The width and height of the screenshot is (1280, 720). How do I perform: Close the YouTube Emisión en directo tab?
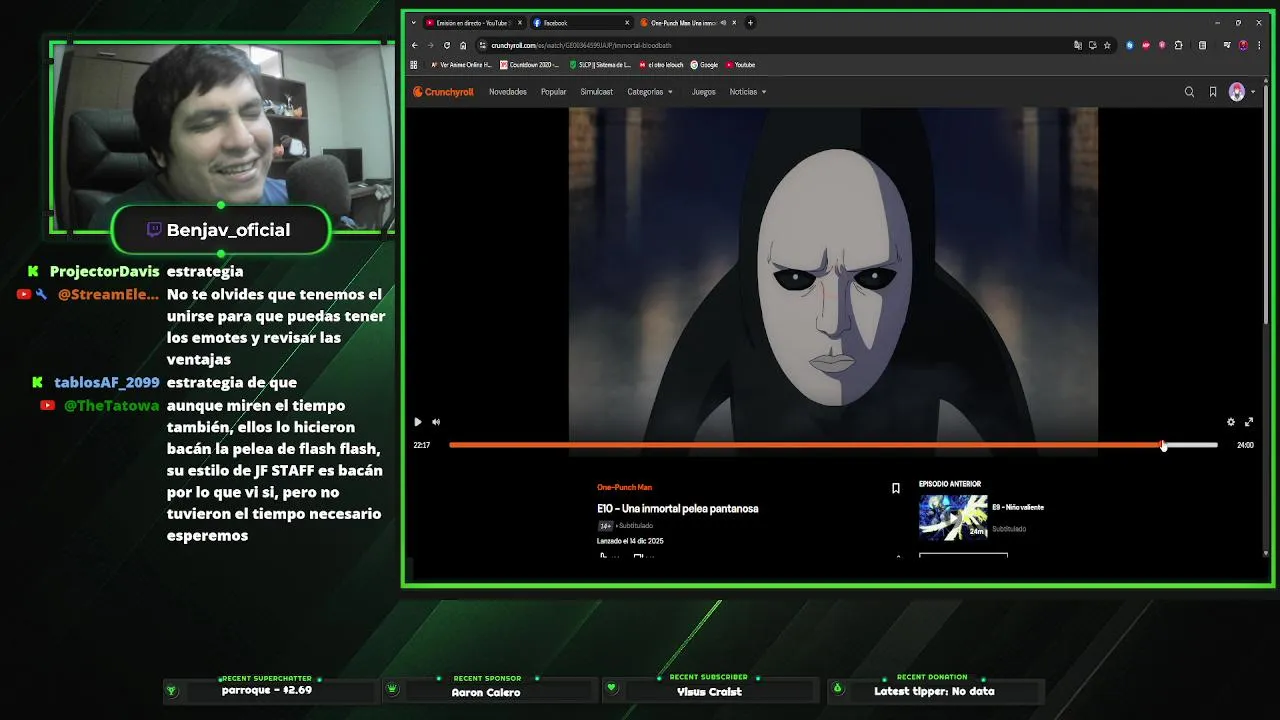pos(520,22)
